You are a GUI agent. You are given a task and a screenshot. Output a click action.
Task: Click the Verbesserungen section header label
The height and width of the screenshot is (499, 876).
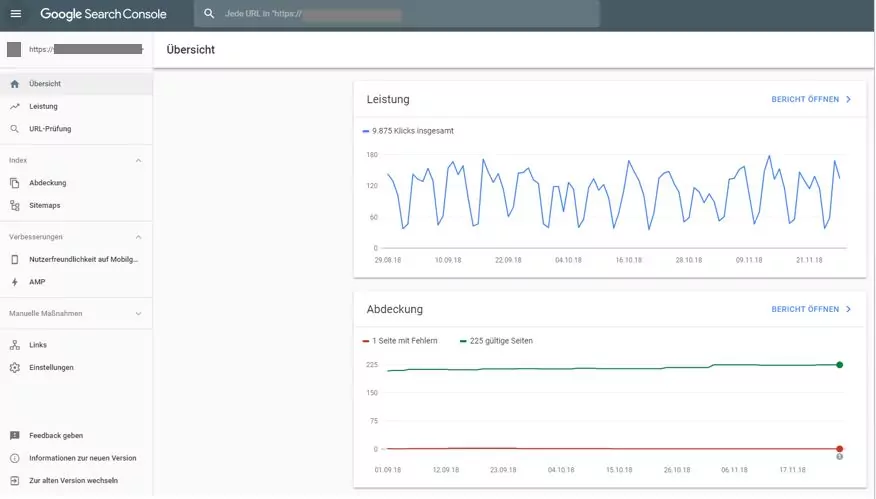pyautogui.click(x=36, y=237)
